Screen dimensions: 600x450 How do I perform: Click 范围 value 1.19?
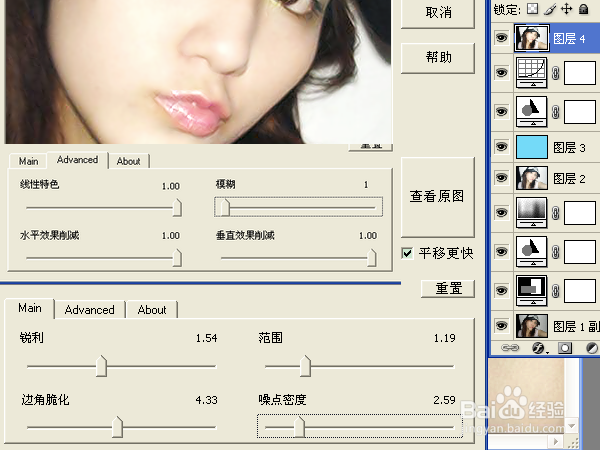pos(445,338)
